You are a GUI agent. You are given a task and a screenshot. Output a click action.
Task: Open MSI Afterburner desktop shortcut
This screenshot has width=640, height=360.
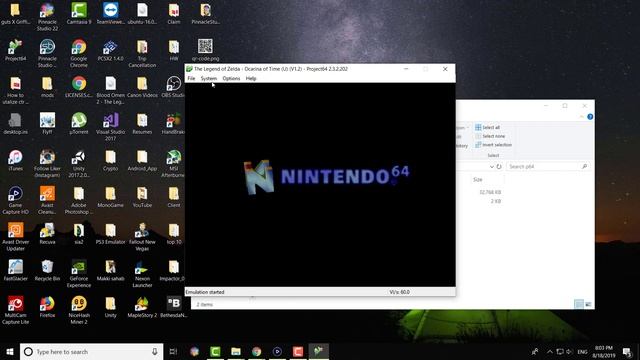click(174, 163)
